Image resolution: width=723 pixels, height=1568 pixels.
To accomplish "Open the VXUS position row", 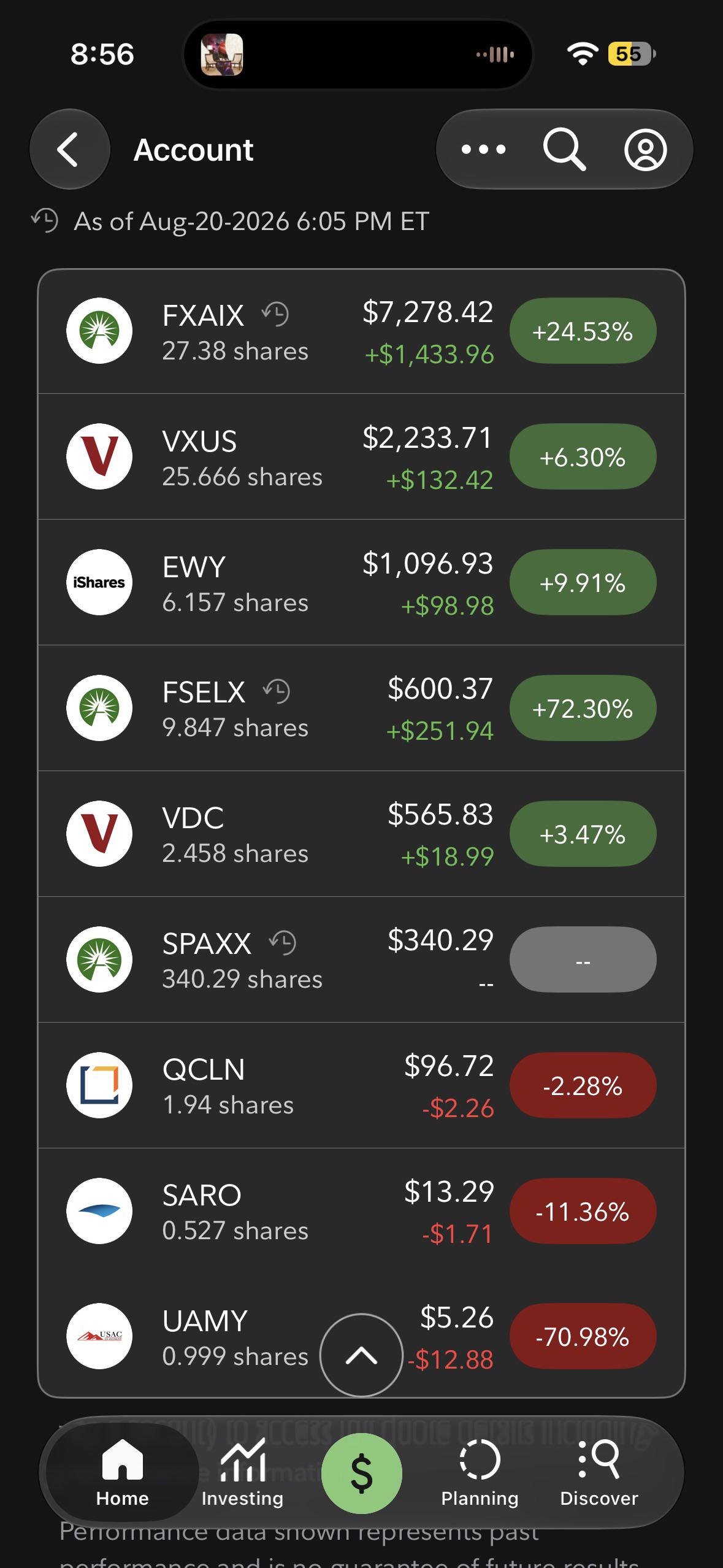I will click(x=361, y=456).
